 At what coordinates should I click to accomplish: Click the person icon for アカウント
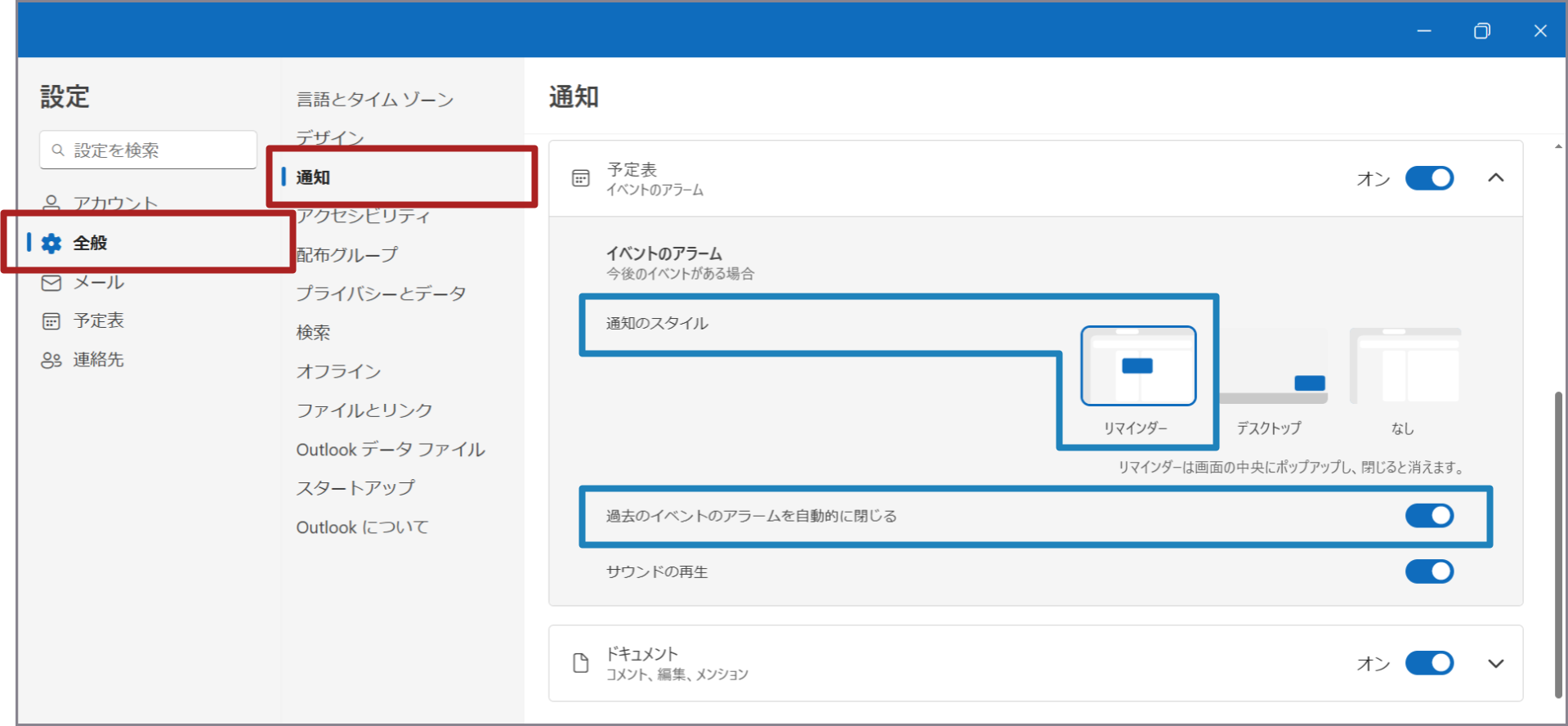(51, 203)
